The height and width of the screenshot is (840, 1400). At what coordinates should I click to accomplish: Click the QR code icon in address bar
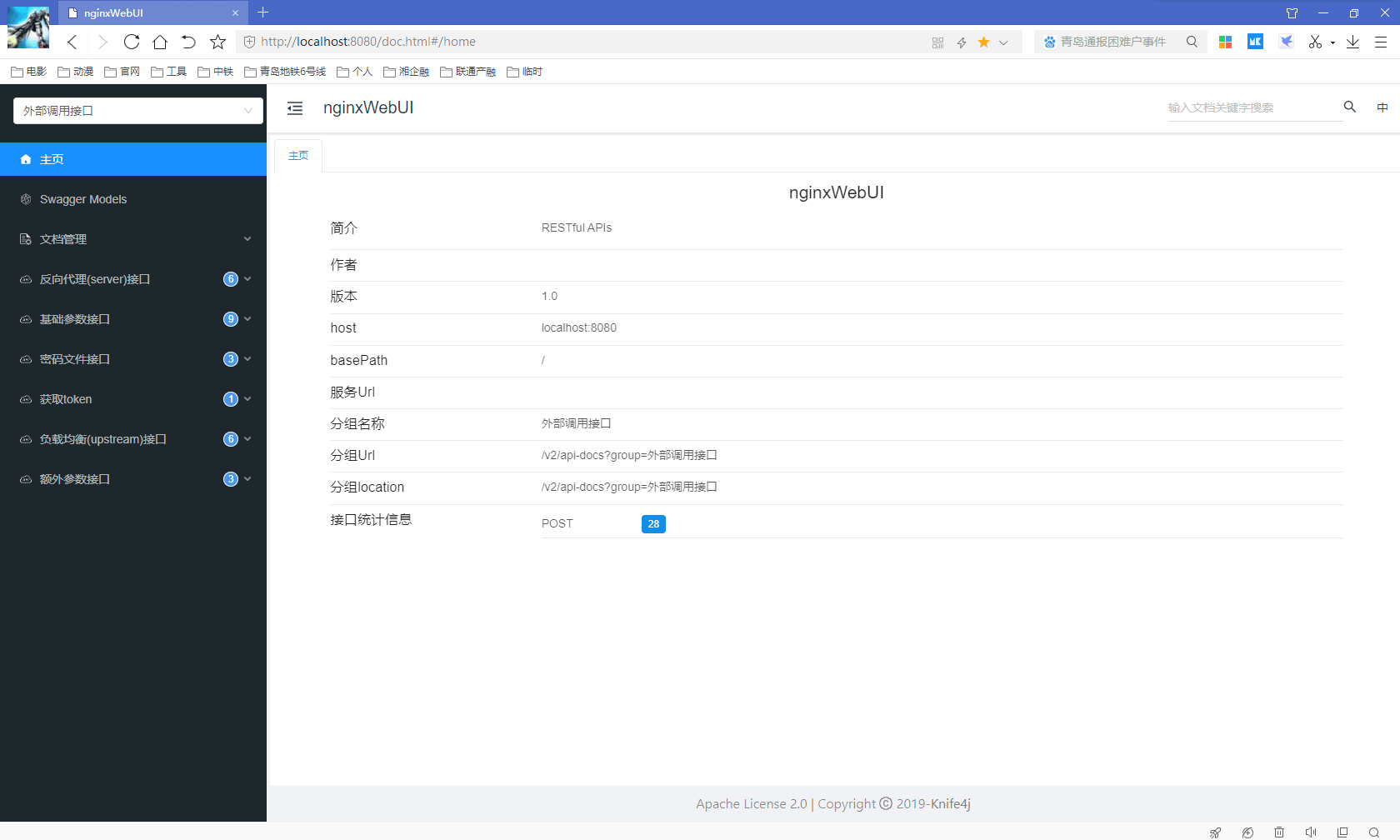click(937, 42)
